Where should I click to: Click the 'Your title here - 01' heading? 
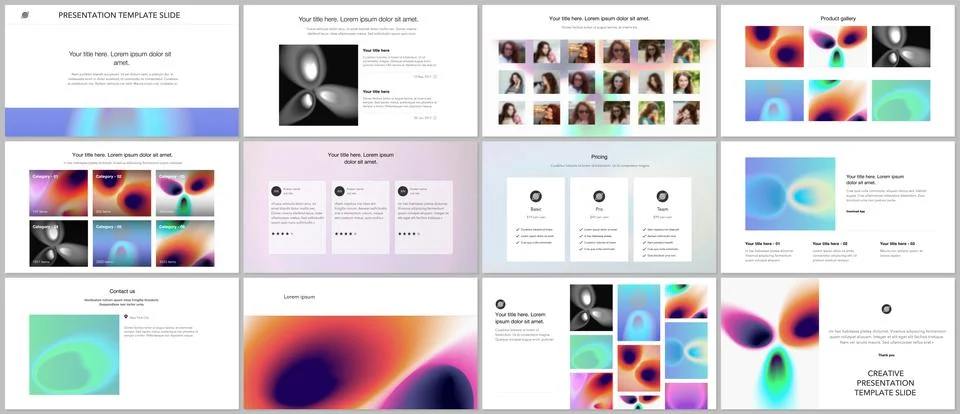(762, 244)
